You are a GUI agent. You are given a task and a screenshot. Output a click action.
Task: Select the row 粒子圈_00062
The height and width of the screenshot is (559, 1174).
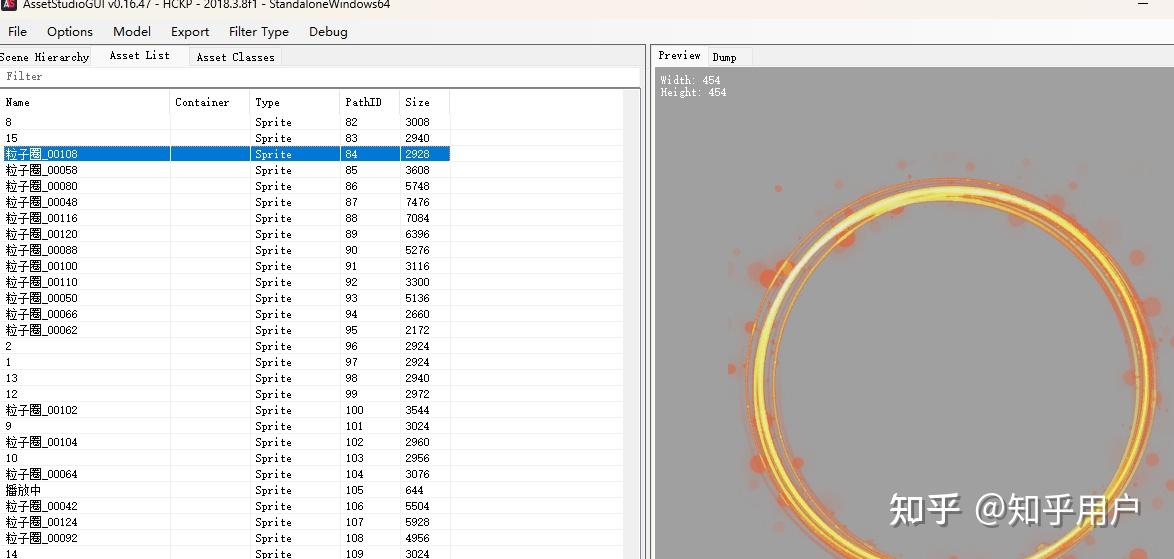pos(225,330)
